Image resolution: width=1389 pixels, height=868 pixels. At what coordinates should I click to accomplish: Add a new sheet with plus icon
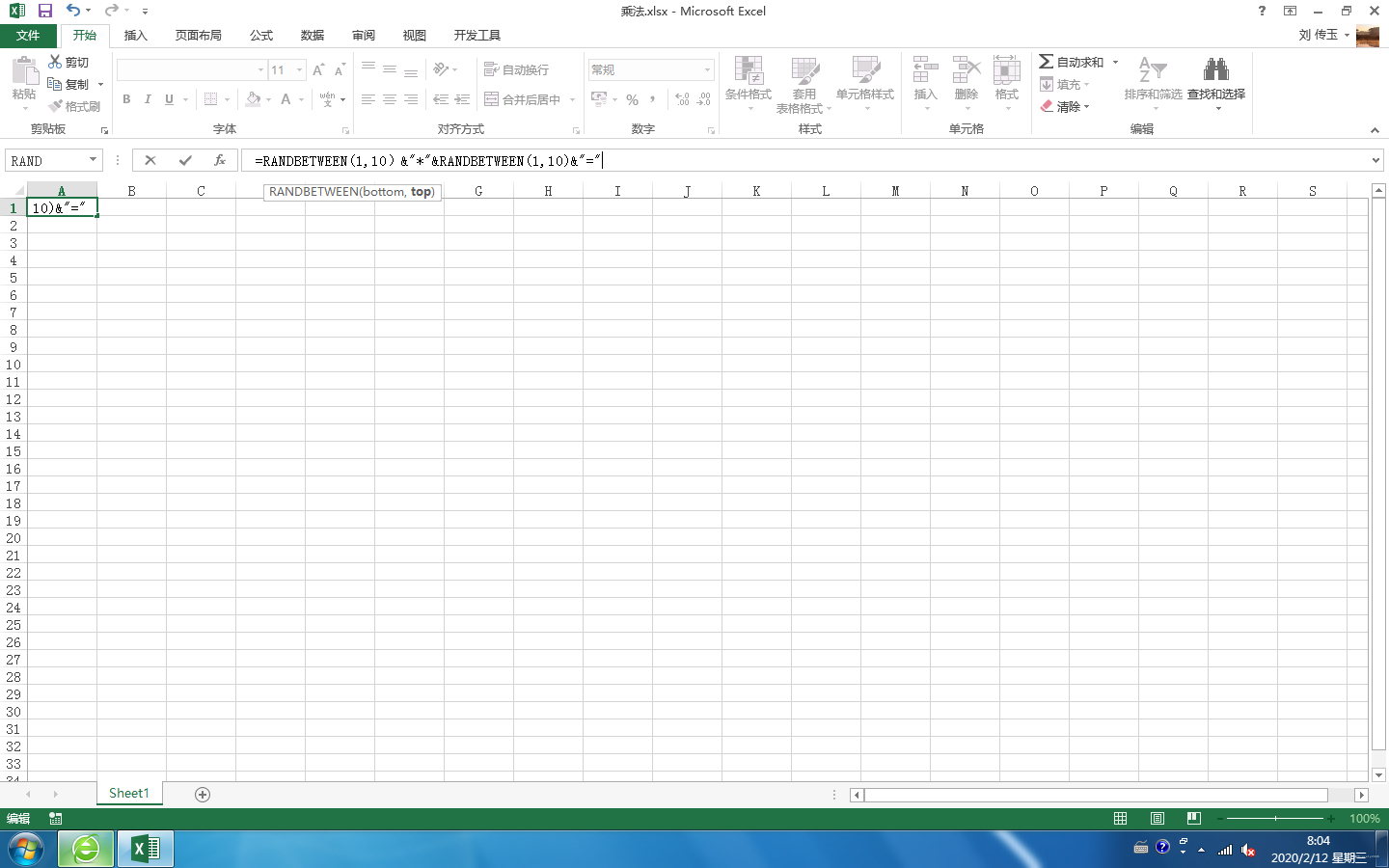pyautogui.click(x=203, y=794)
